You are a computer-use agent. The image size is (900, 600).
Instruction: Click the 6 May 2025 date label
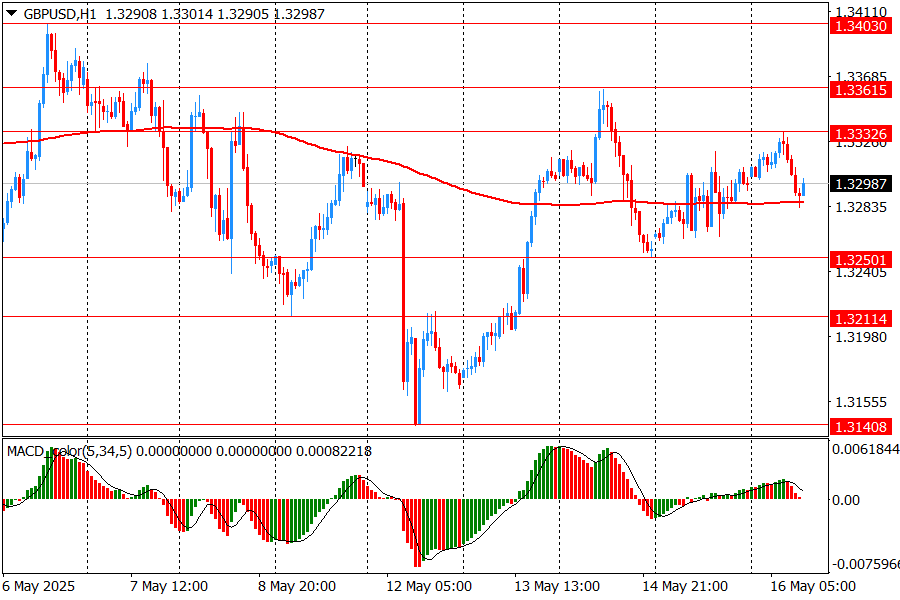[40, 586]
